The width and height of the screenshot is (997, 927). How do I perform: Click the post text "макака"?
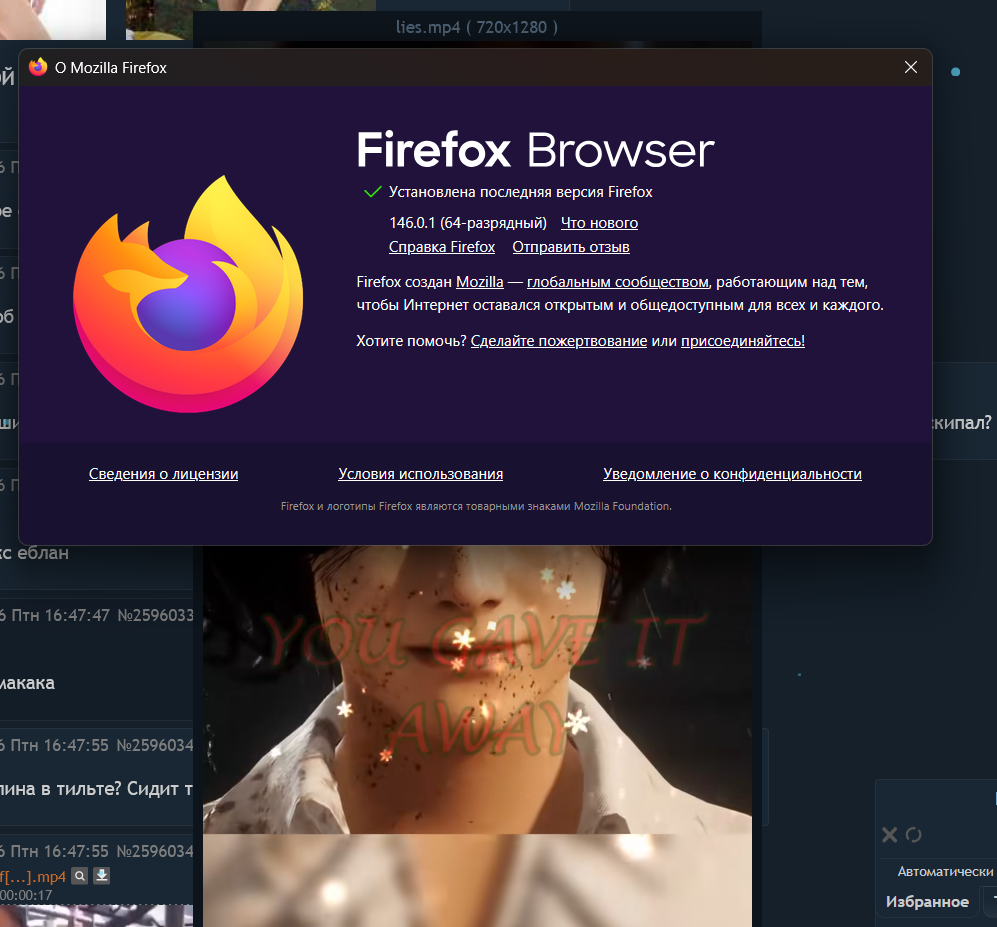[27, 683]
